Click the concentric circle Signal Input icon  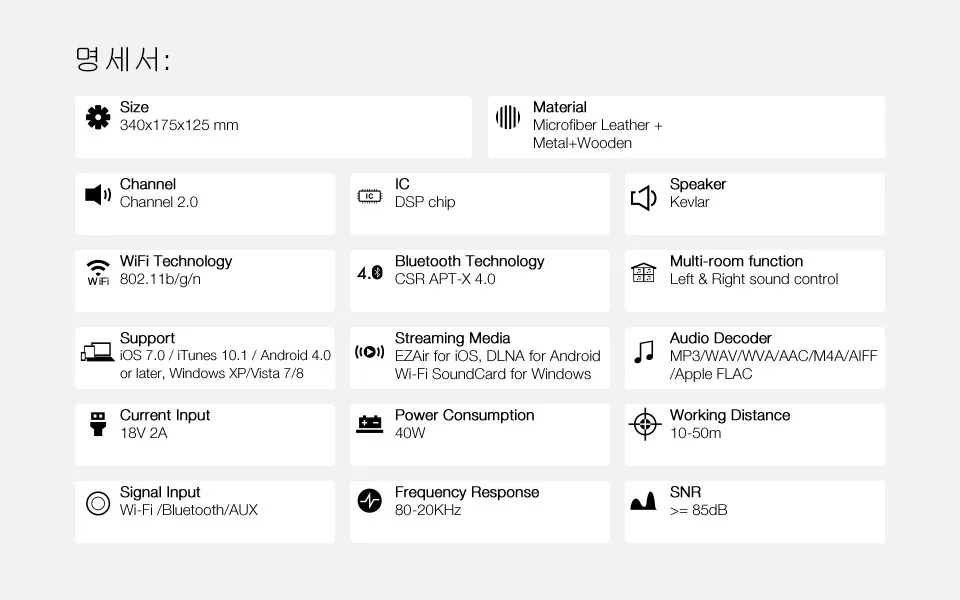(98, 503)
